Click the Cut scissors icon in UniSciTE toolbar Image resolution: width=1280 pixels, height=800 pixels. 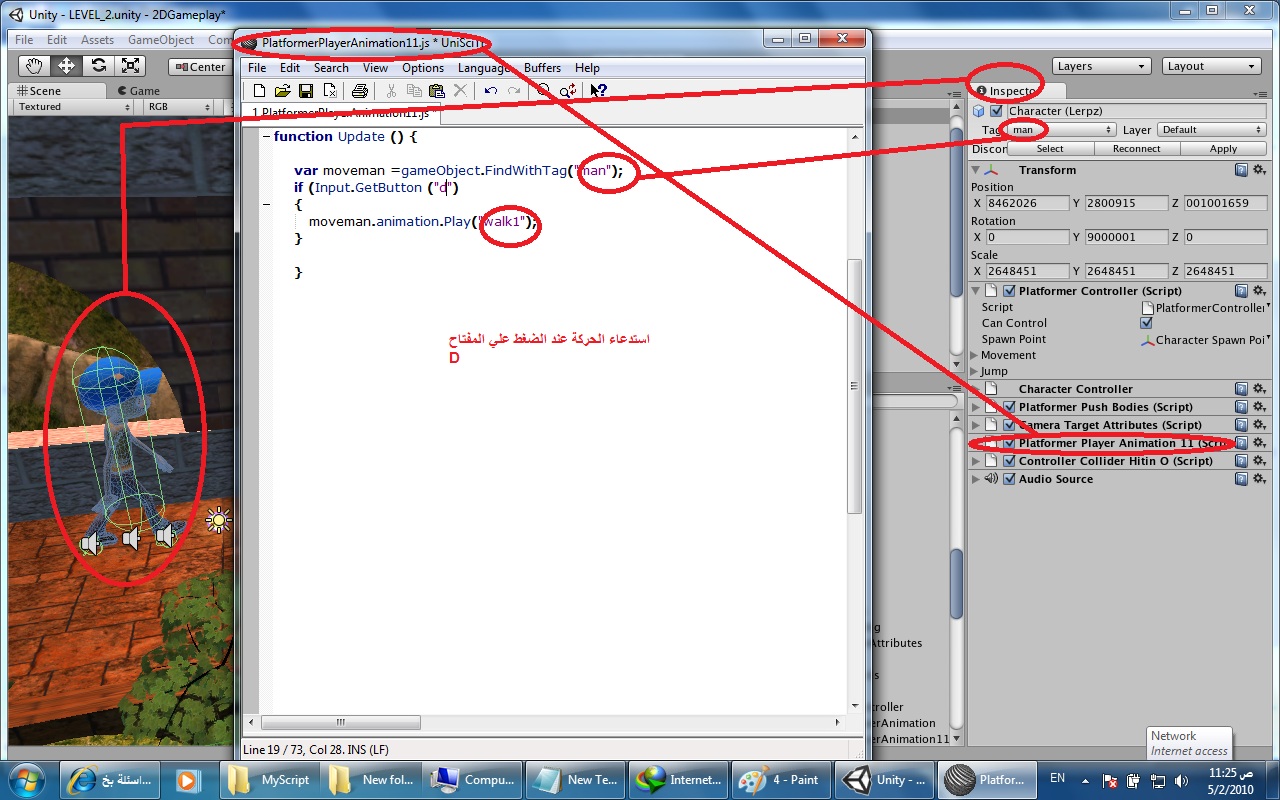[x=391, y=91]
